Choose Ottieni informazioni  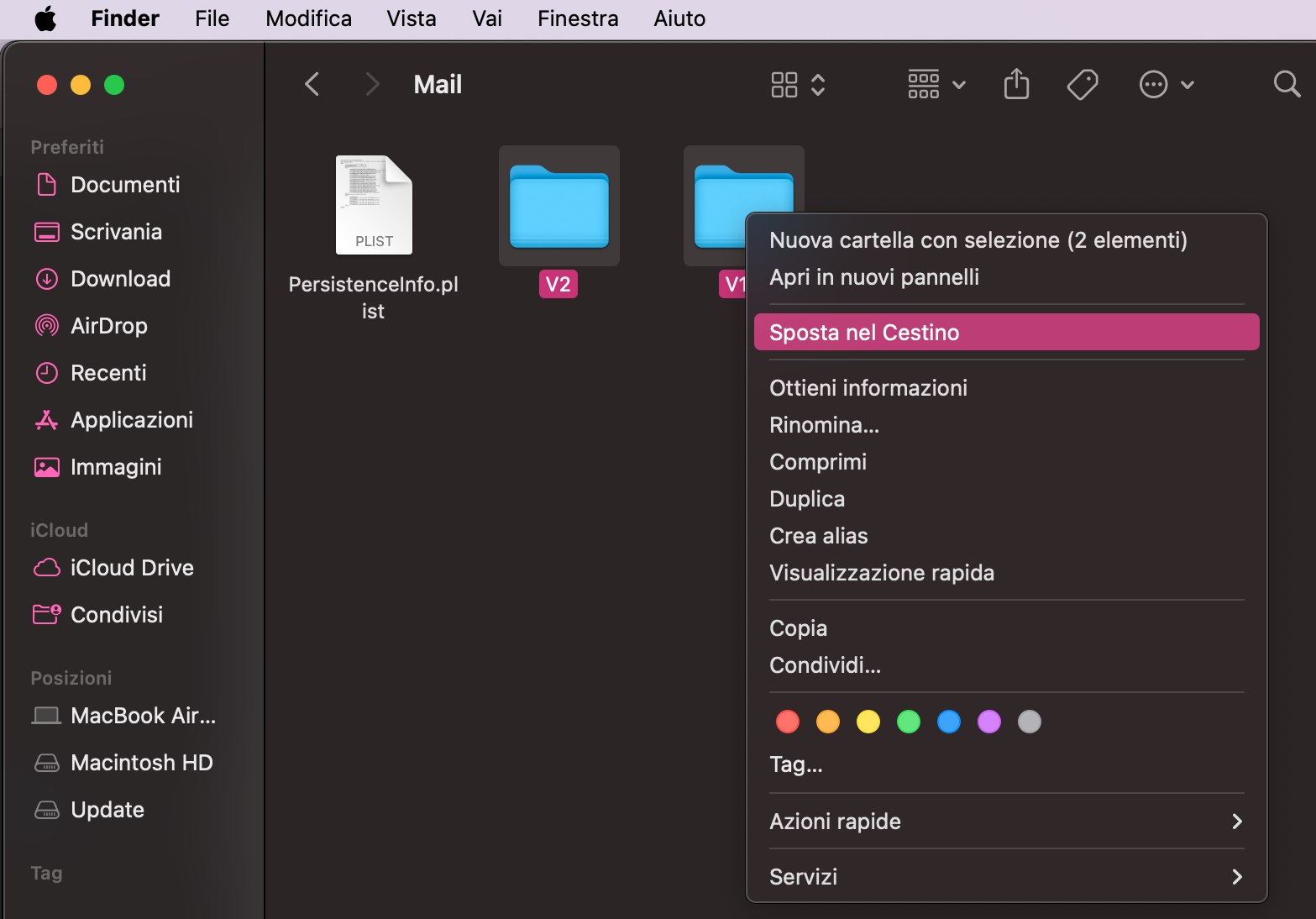1006,388
